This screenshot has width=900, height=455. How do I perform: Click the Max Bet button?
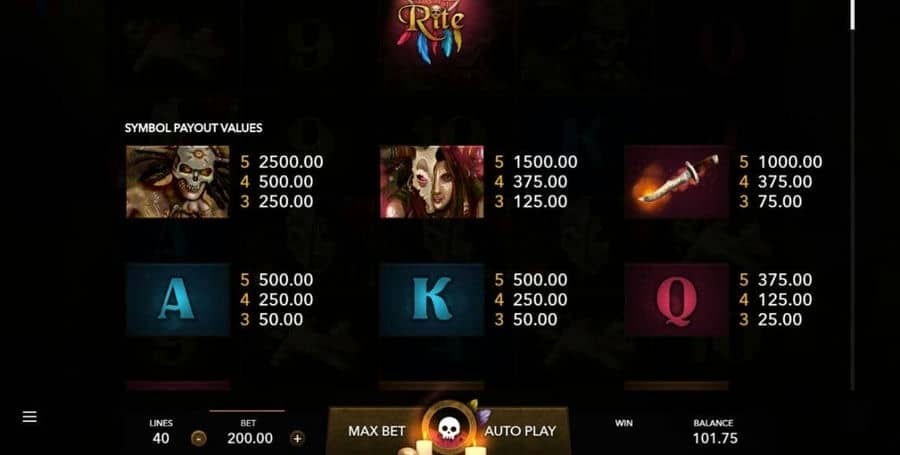click(377, 431)
